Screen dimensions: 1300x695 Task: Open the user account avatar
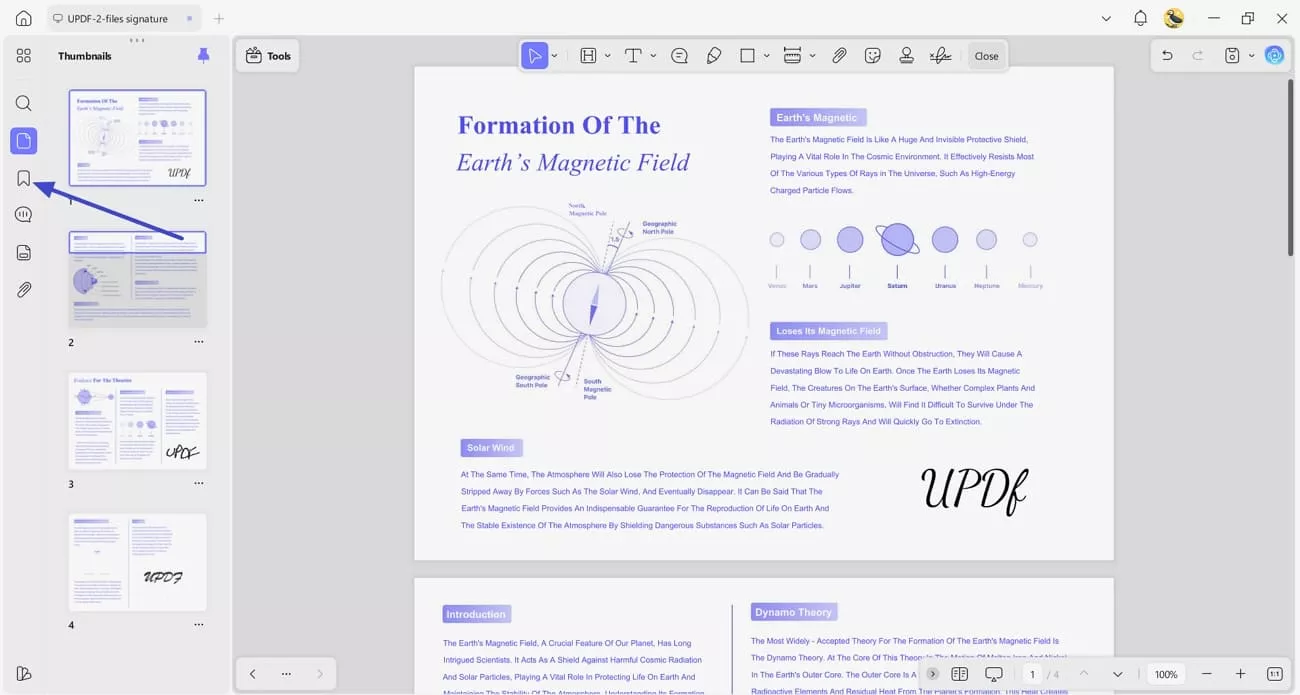(x=1174, y=18)
